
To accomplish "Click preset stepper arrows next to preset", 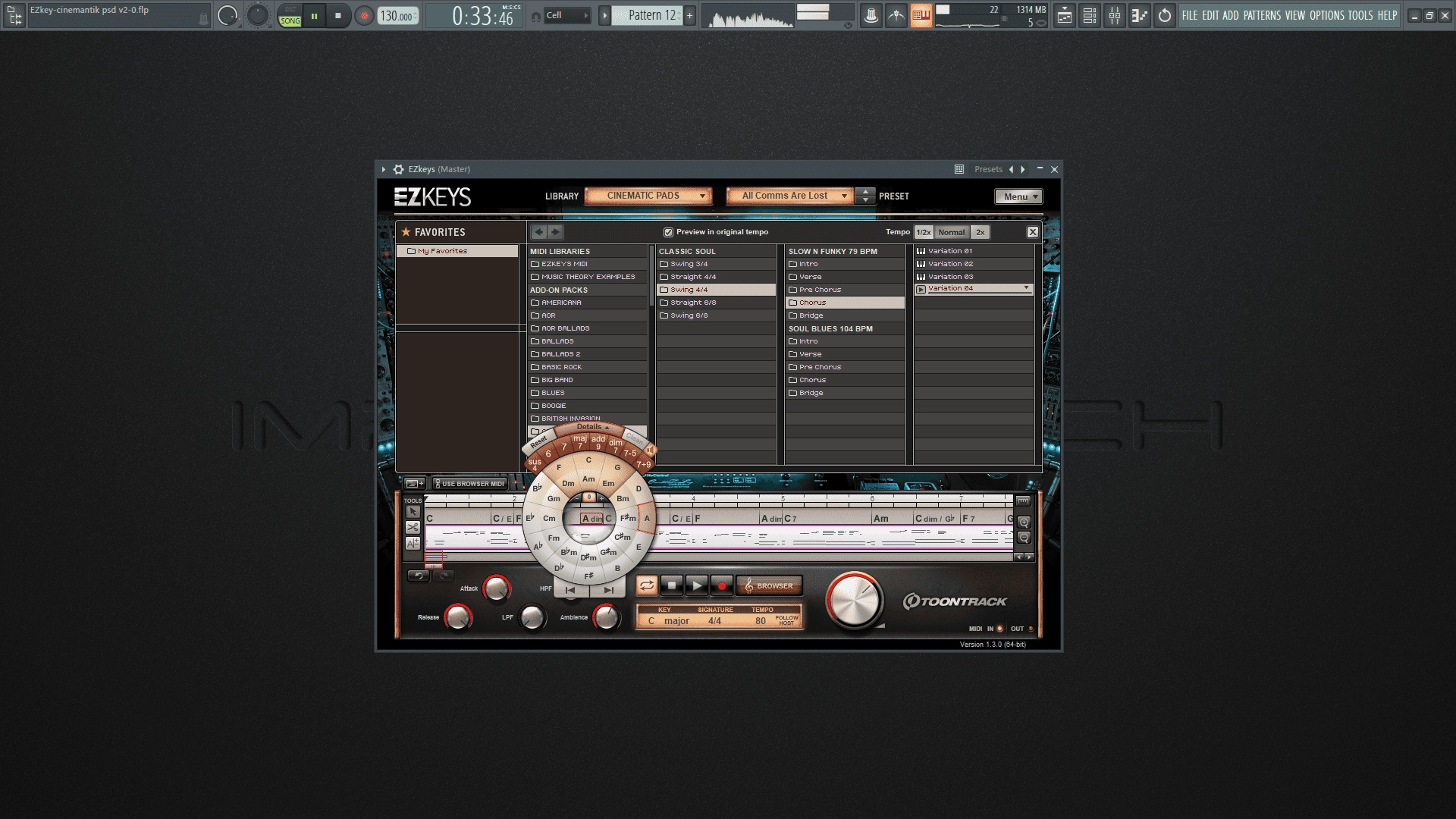I will (865, 196).
